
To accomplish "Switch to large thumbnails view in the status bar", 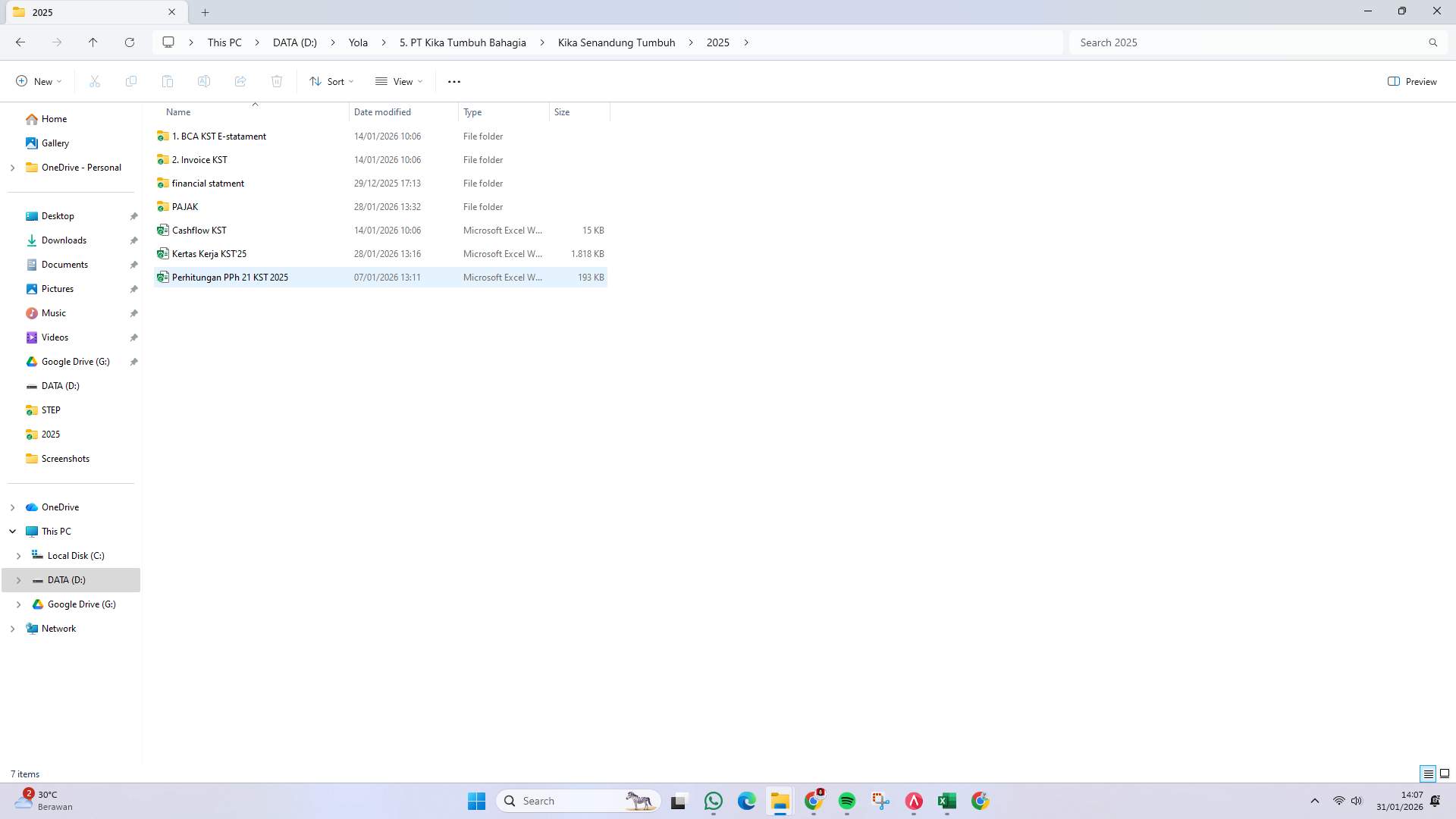I will [x=1445, y=773].
